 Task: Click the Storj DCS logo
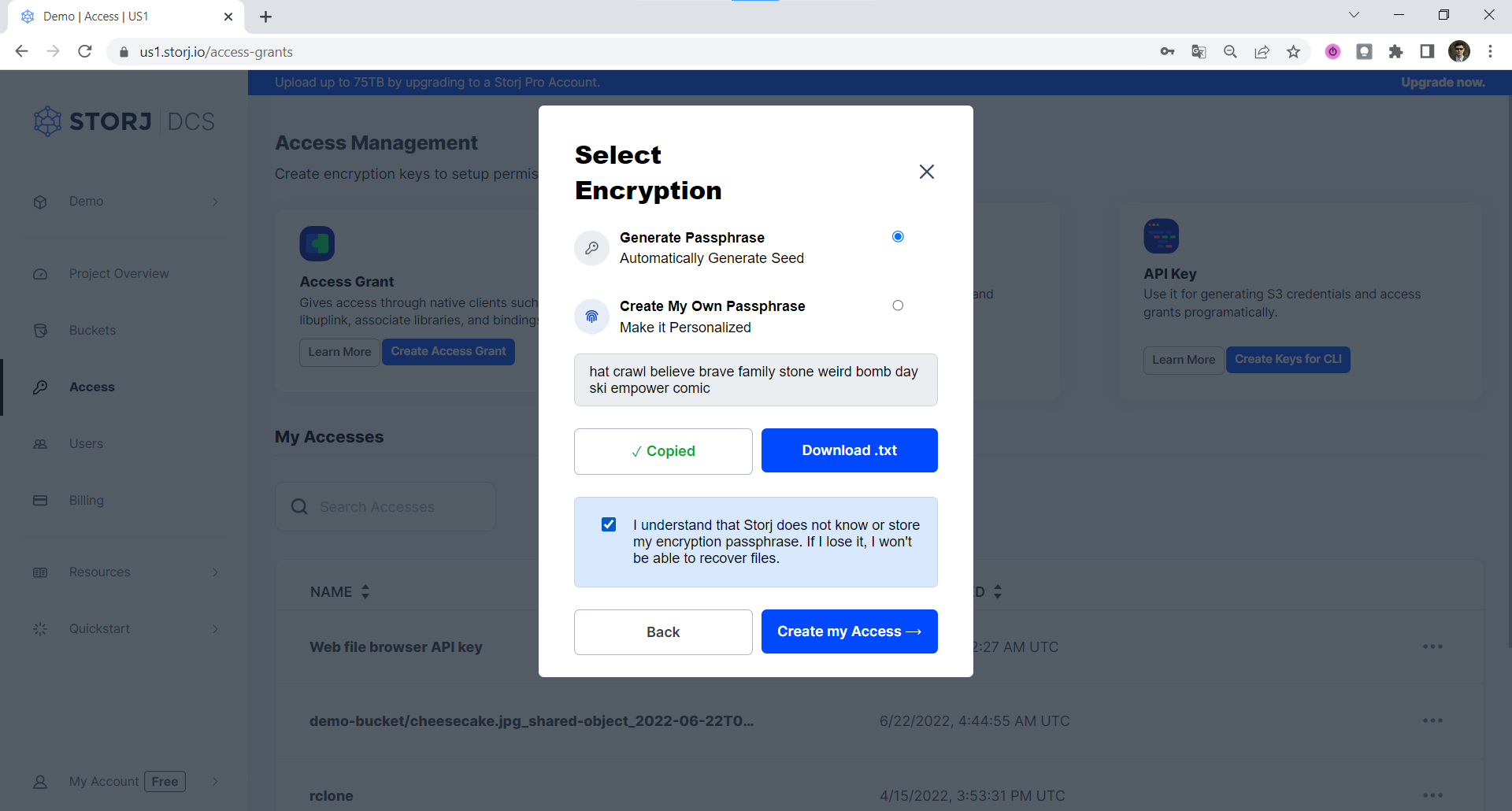[124, 121]
